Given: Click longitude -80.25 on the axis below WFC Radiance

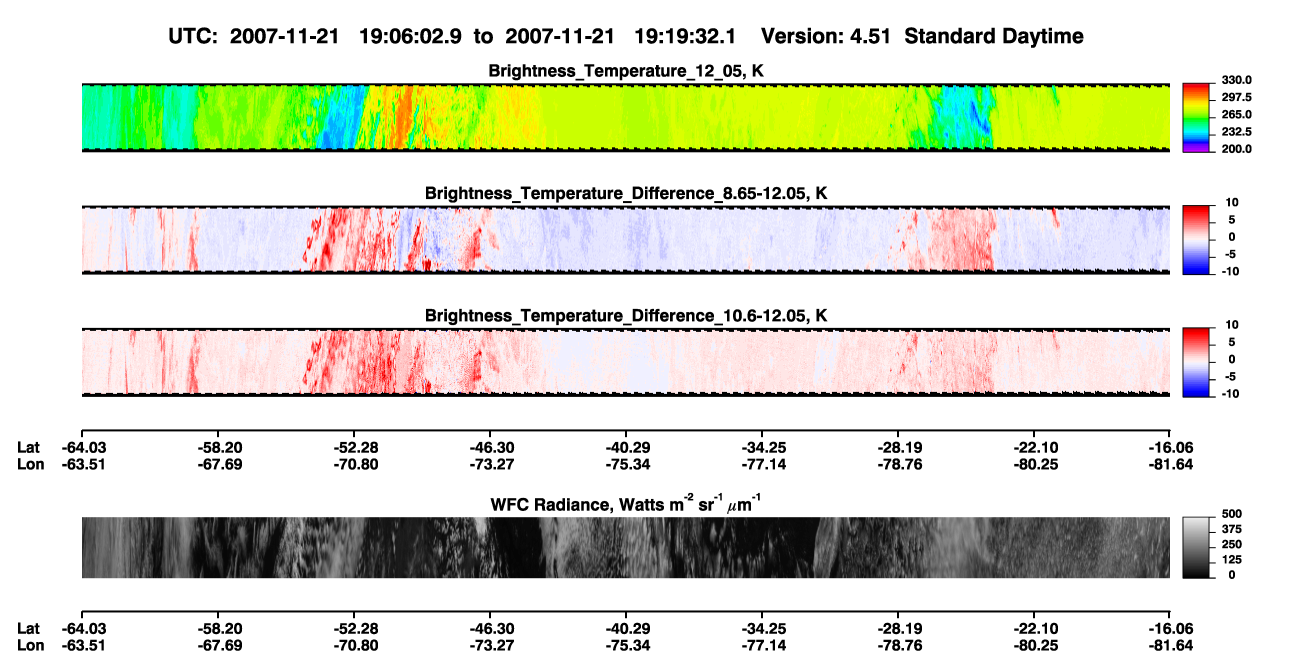Looking at the screenshot, I should [x=1035, y=644].
